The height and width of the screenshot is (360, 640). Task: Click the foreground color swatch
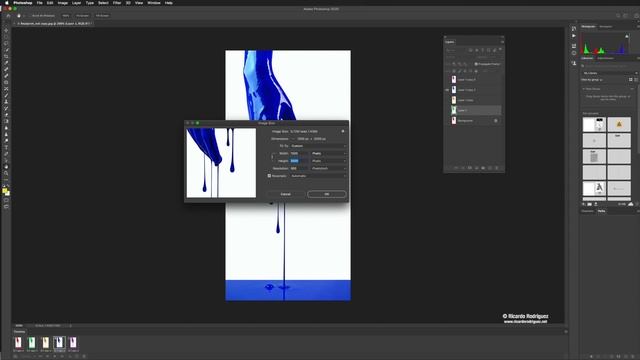5,191
